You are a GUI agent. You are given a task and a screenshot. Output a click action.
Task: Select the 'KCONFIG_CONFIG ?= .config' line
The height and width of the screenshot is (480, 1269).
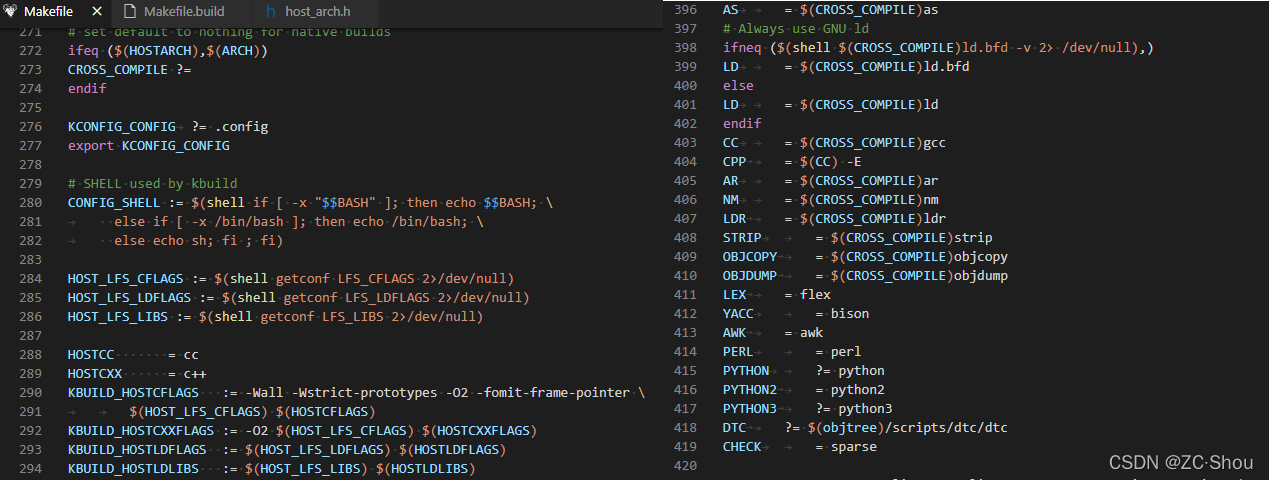(167, 126)
